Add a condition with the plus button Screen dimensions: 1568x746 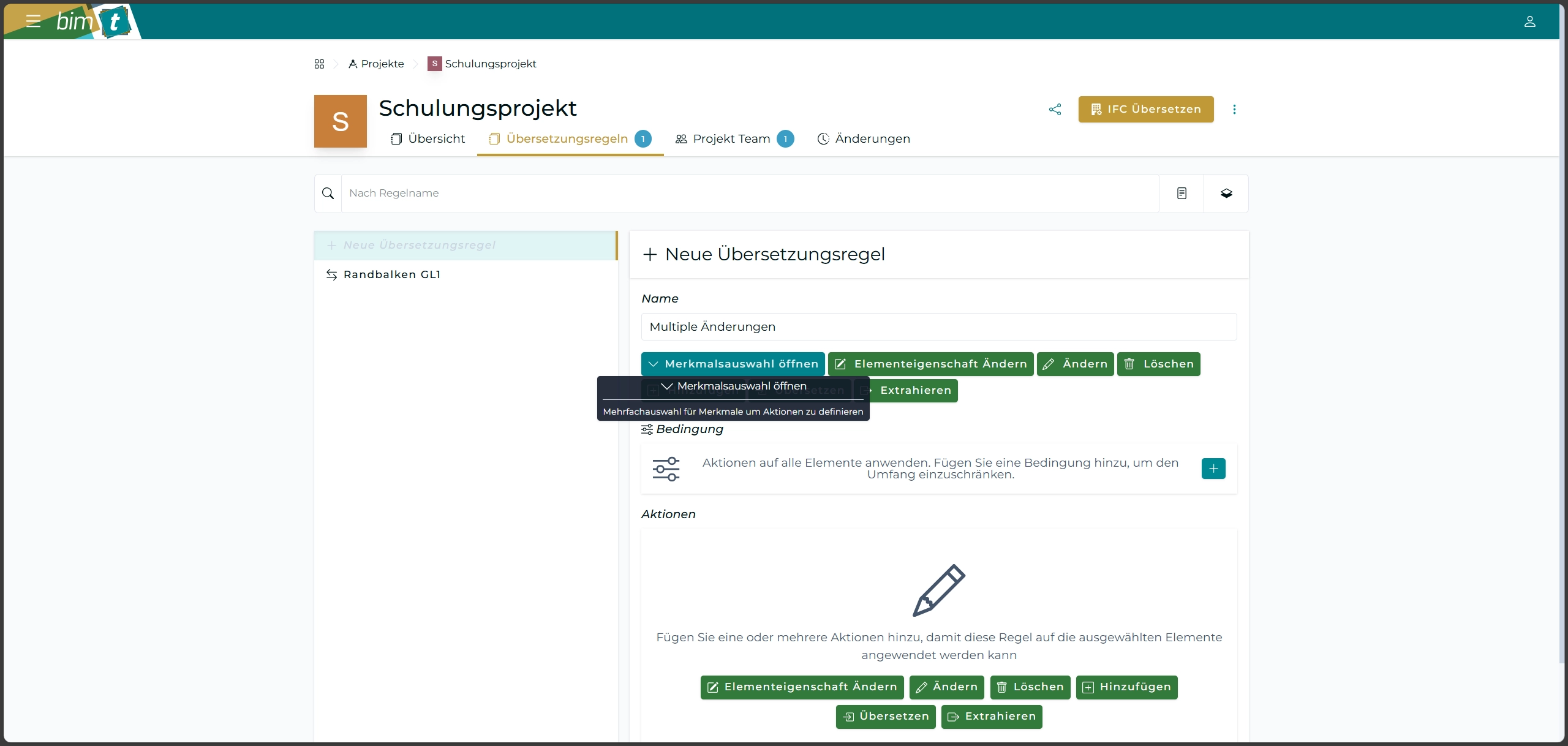tap(1213, 469)
